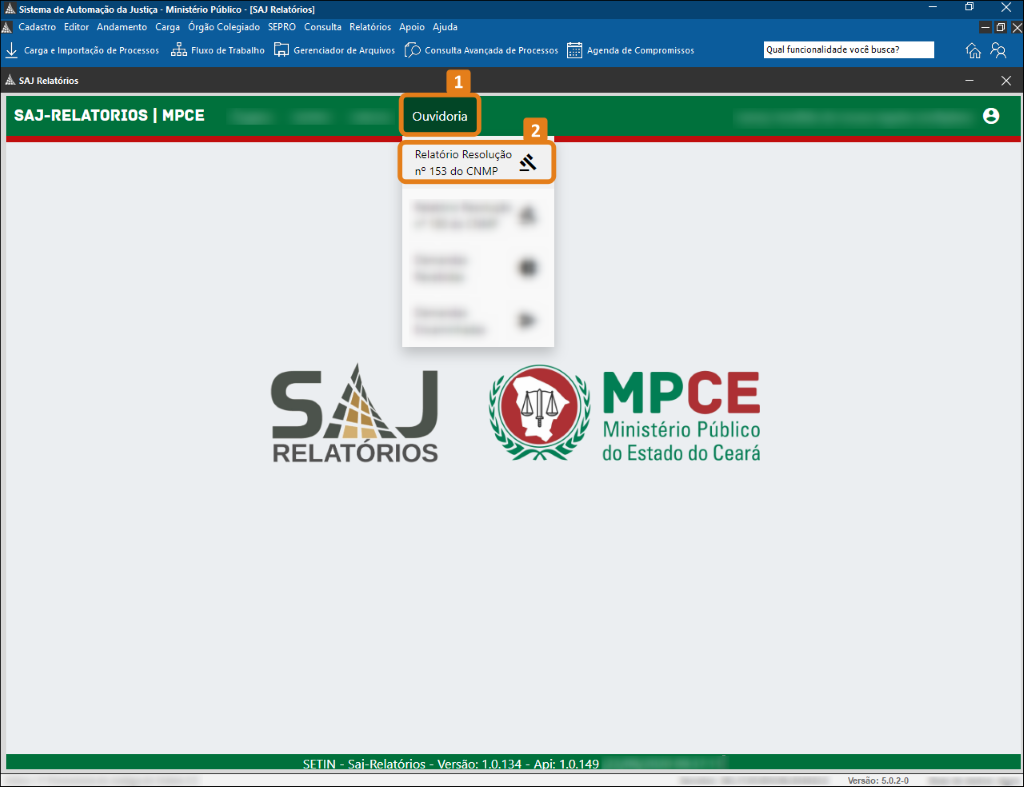
Task: Click the SAJ Relatórios panel title icon
Action: (x=10, y=80)
